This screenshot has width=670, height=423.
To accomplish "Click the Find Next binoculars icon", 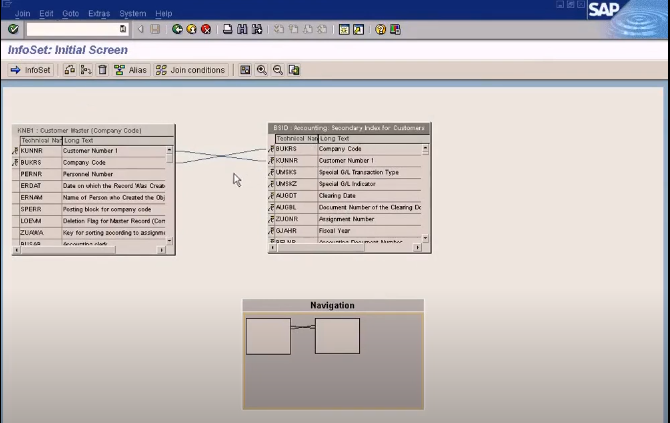I will (257, 29).
